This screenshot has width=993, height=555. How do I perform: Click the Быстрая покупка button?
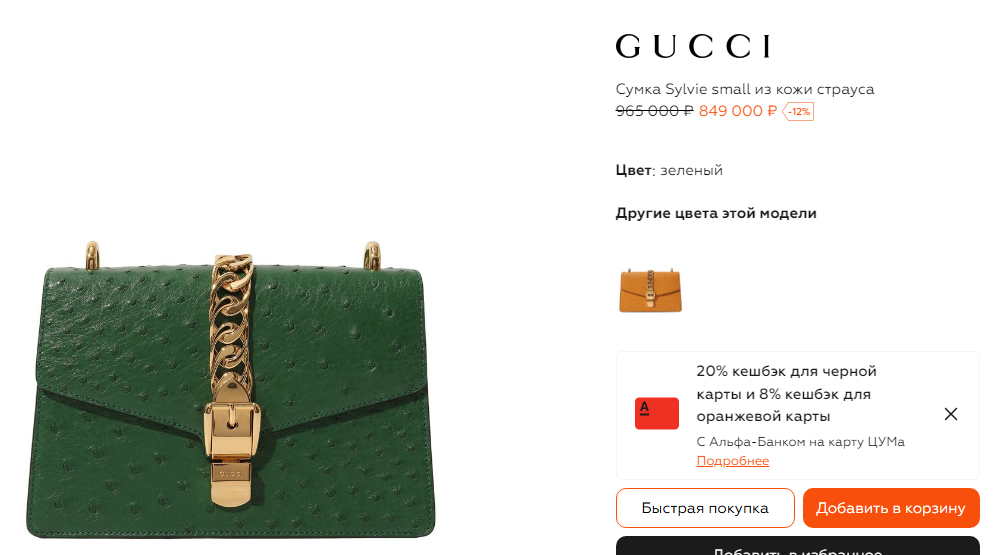coord(705,508)
